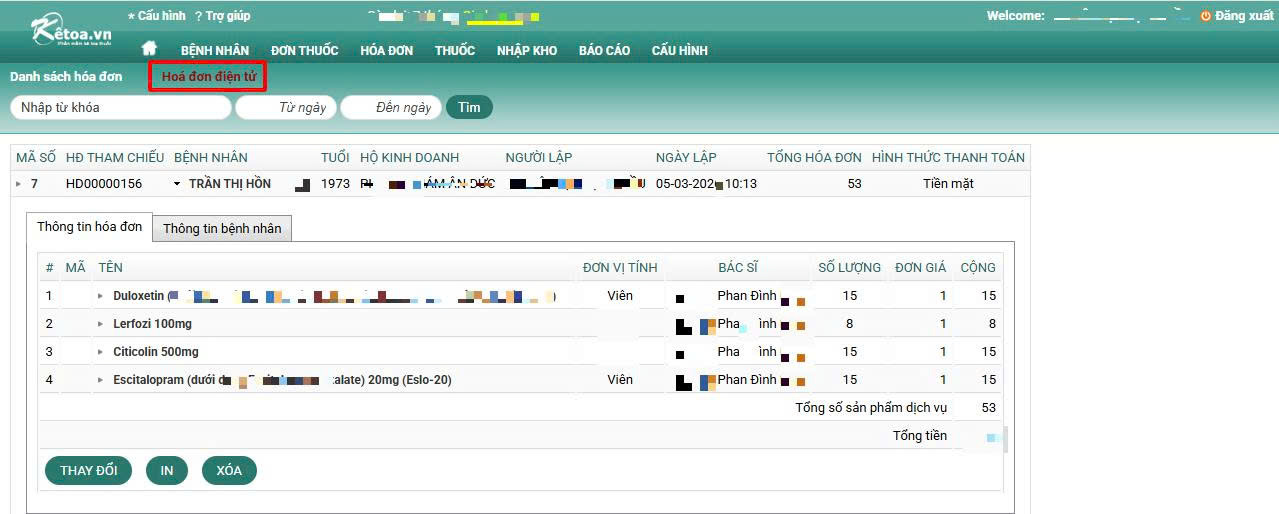Click the power icon beside Đăng xuất

pos(1205,16)
